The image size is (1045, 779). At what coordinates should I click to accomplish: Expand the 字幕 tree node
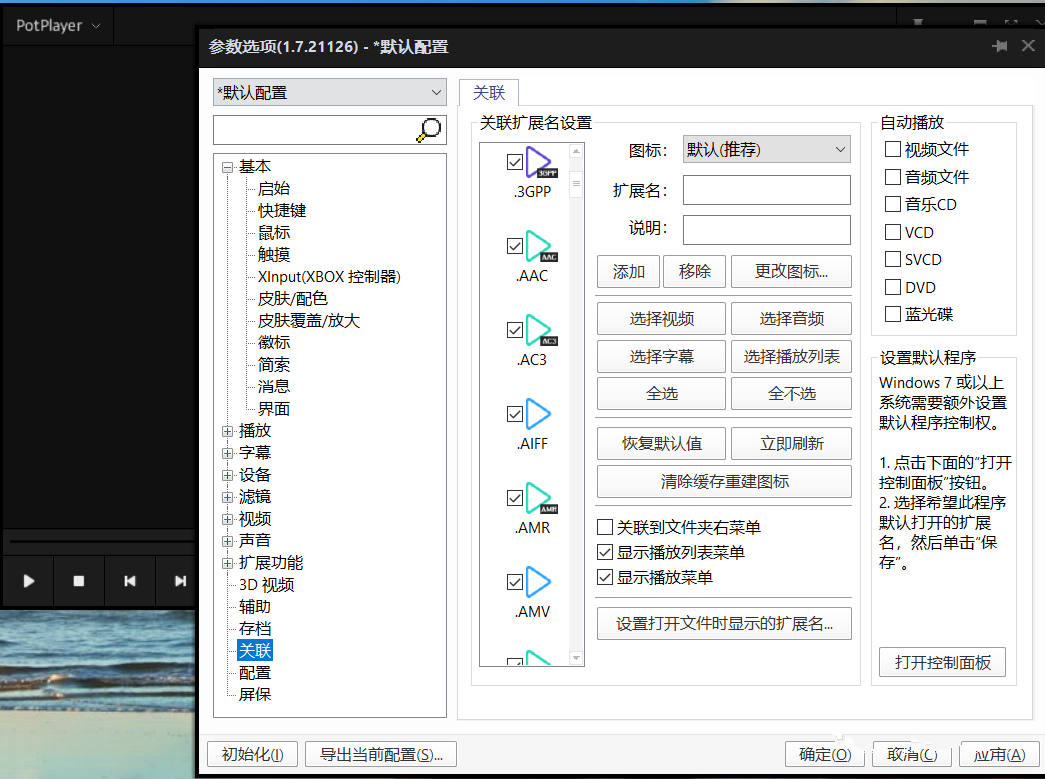(227, 453)
